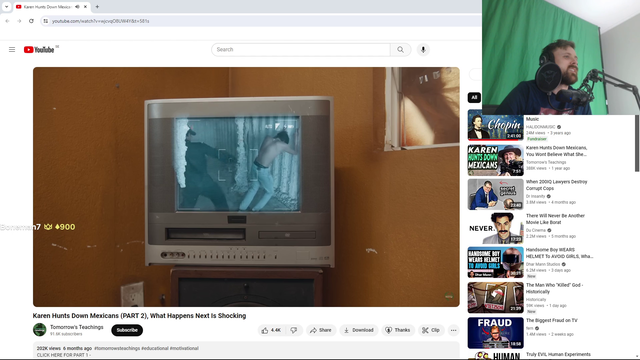640x360 pixels.
Task: Open the Dhar Mann Studios channel name
Action: point(543,264)
